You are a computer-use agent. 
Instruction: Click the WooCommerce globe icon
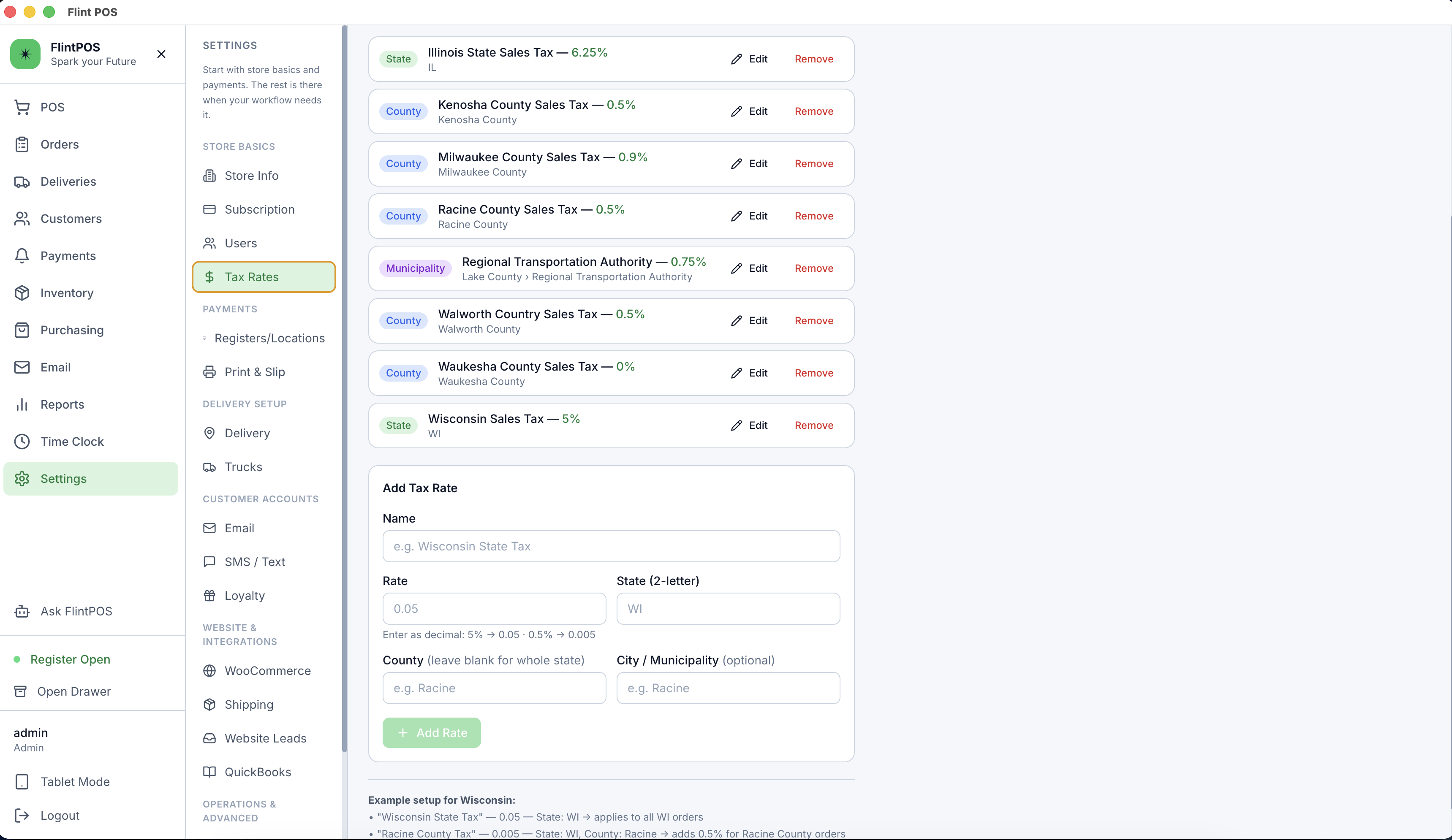pos(210,671)
